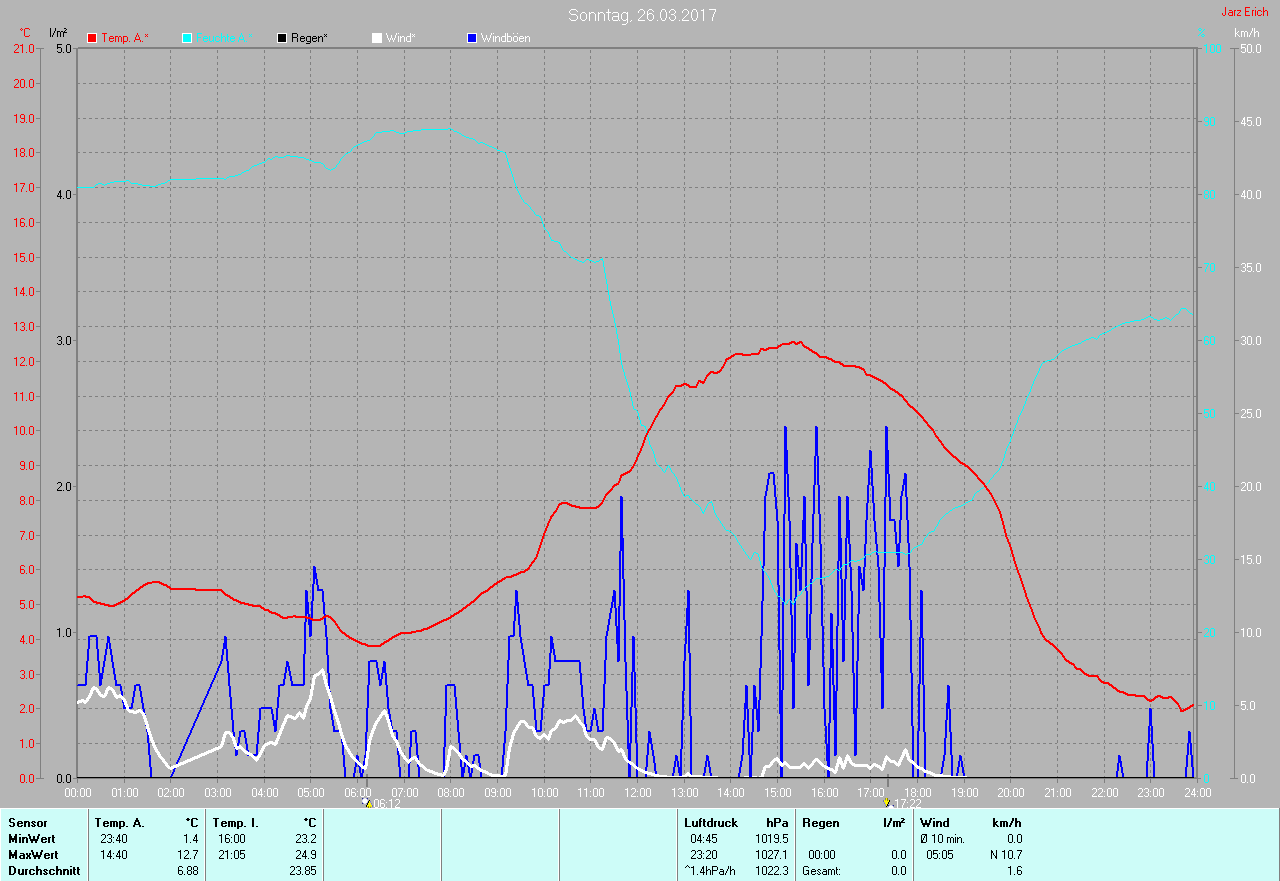This screenshot has width=1280, height=881.
Task: Select the 'Regen*' legend label
Action: click(x=309, y=38)
